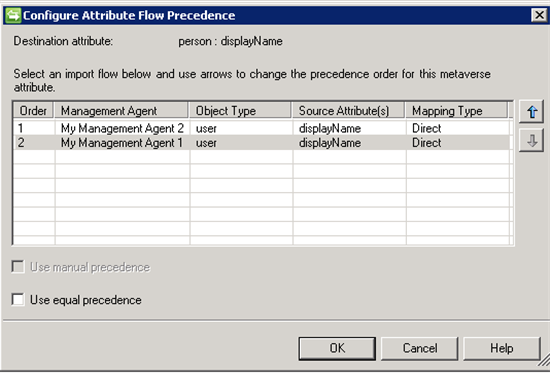Screen dimensions: 550x373
Task: Click order number 1 cell
Action: coord(34,128)
